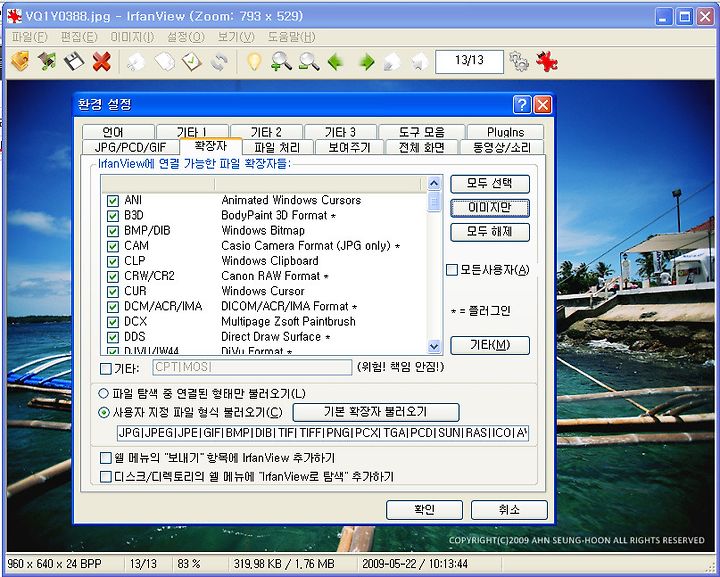
Task: Open the 이미지(I) menu
Action: (133, 37)
